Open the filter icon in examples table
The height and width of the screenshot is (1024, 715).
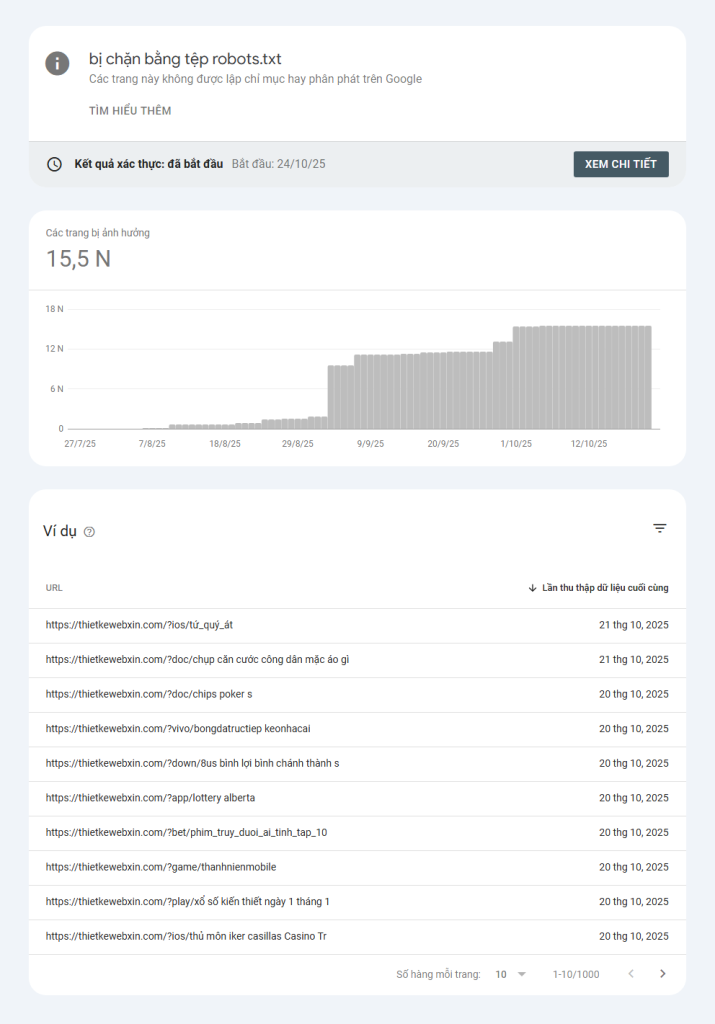659,528
